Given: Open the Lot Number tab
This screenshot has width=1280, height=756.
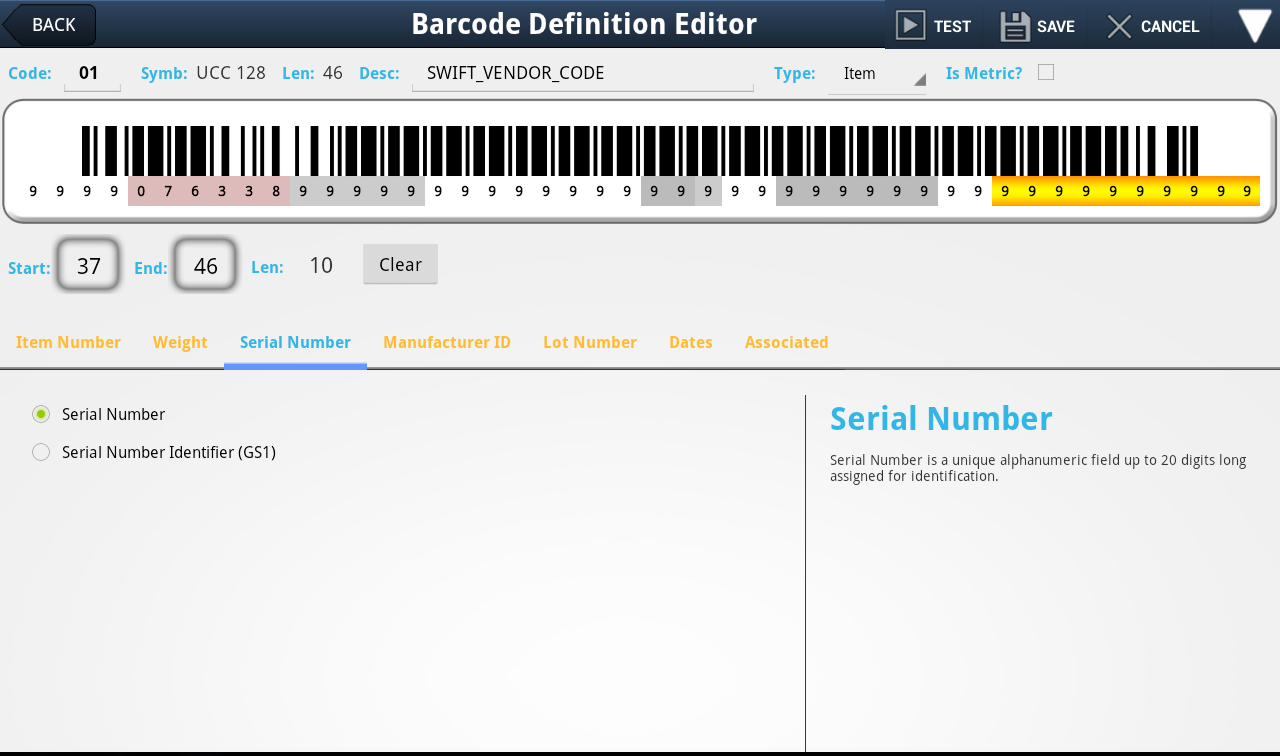Looking at the screenshot, I should point(590,343).
